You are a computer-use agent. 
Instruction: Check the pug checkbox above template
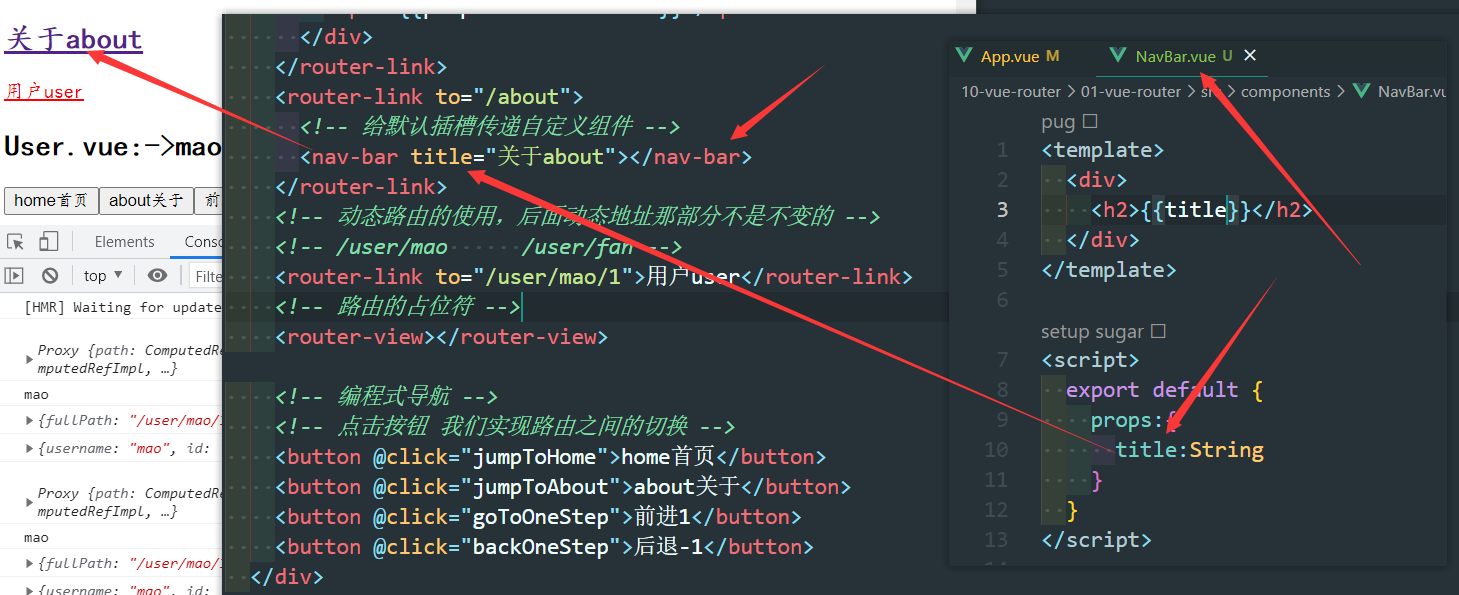(x=1090, y=122)
